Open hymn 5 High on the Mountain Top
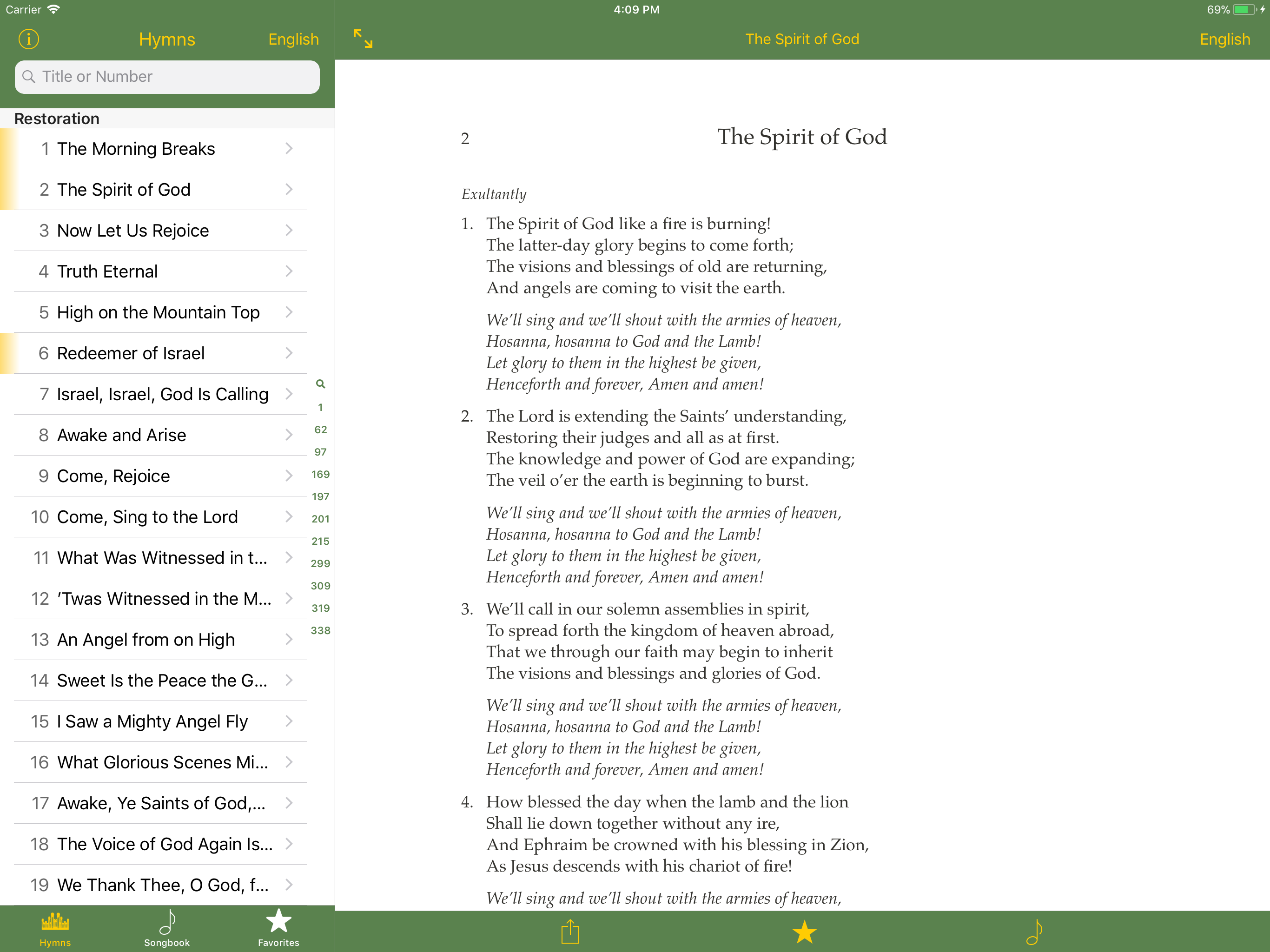This screenshot has height=952, width=1270. point(158,312)
